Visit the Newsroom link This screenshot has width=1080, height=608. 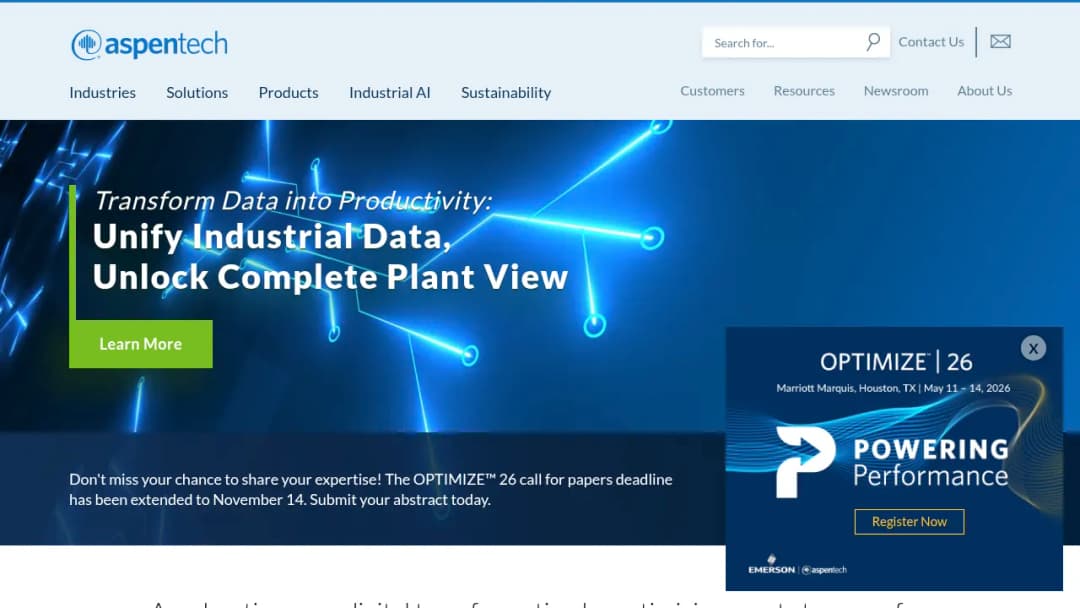pyautogui.click(x=896, y=91)
